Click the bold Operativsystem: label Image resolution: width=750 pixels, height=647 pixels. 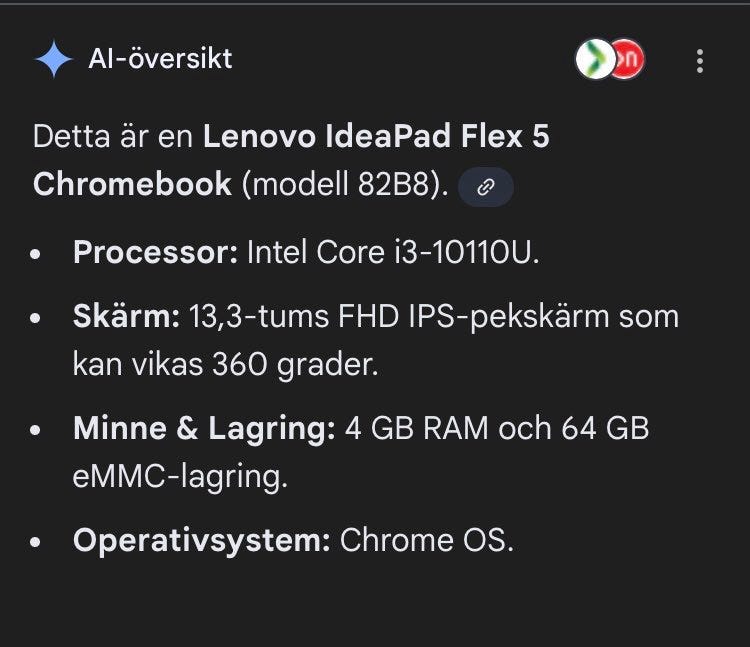(x=201, y=541)
